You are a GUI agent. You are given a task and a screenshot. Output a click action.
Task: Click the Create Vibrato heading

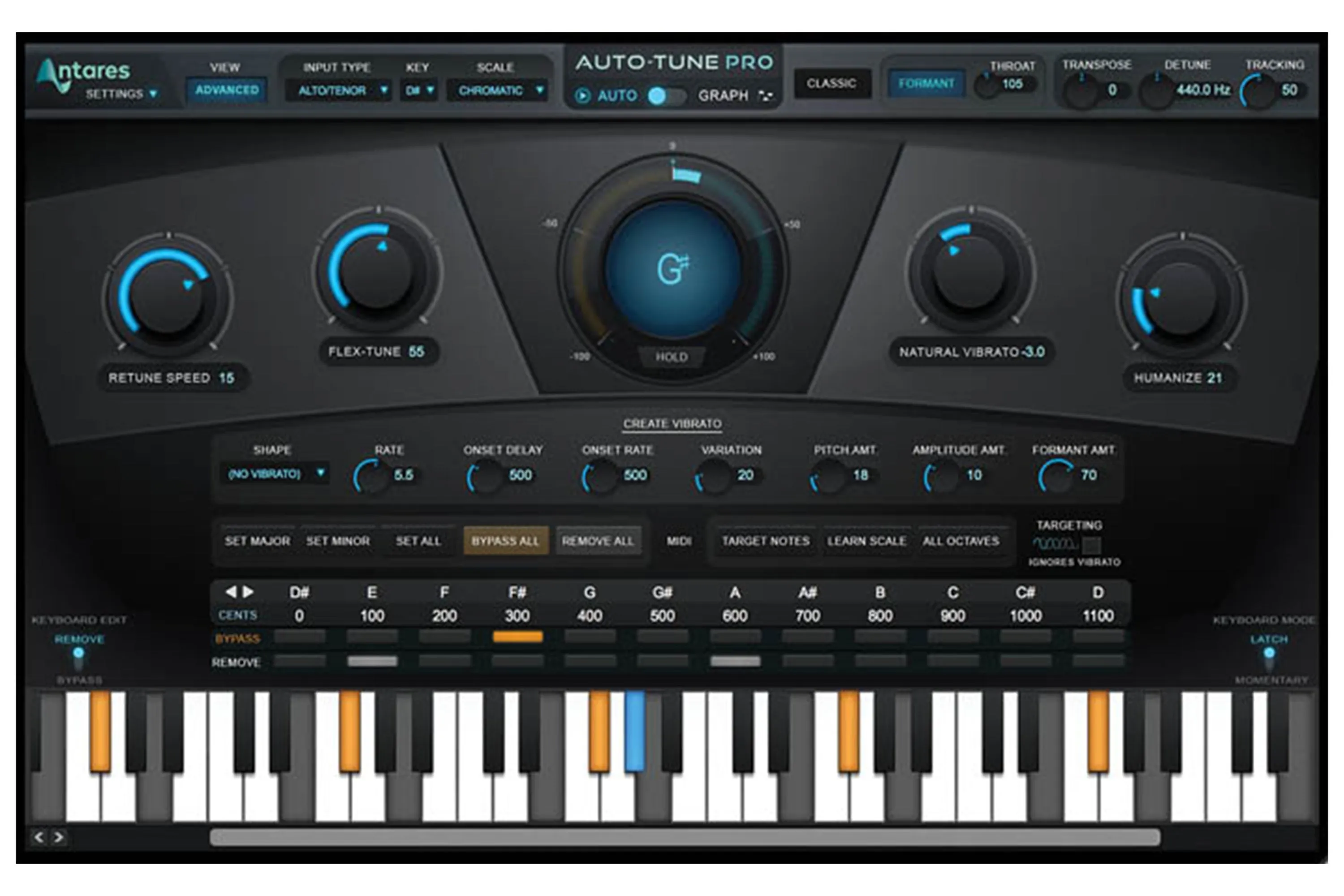pos(672,424)
